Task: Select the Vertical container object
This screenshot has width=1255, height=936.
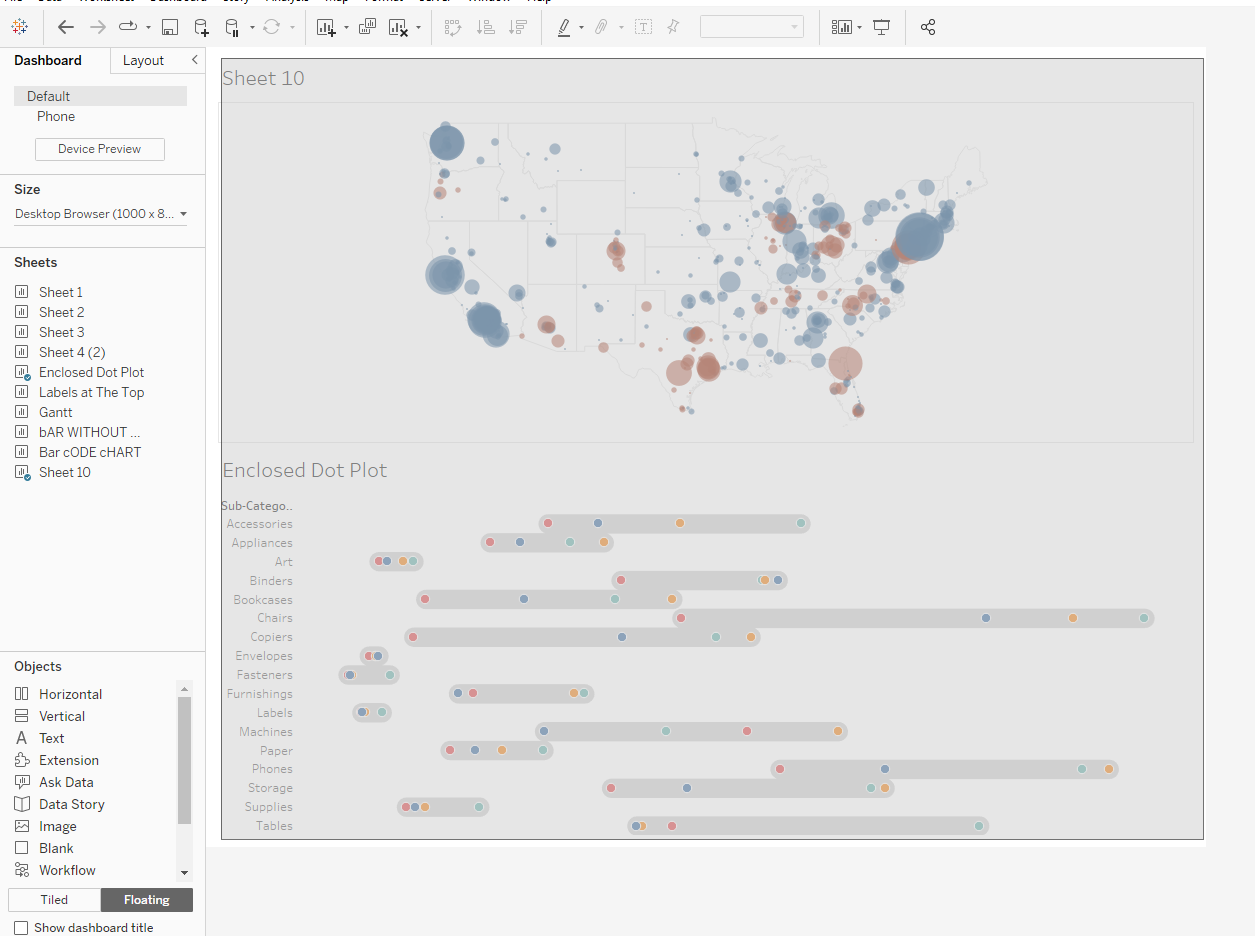Action: pyautogui.click(x=62, y=716)
